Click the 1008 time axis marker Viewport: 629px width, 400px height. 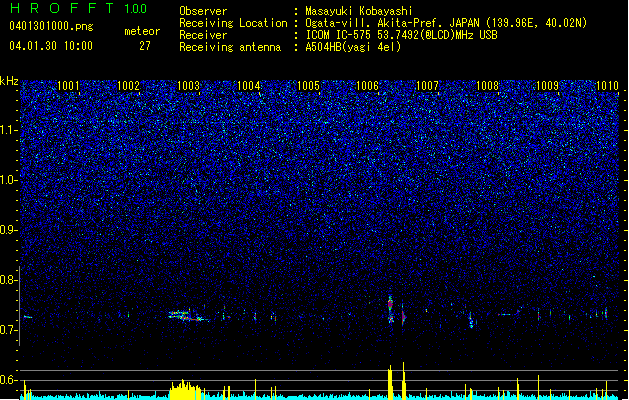pyautogui.click(x=487, y=85)
